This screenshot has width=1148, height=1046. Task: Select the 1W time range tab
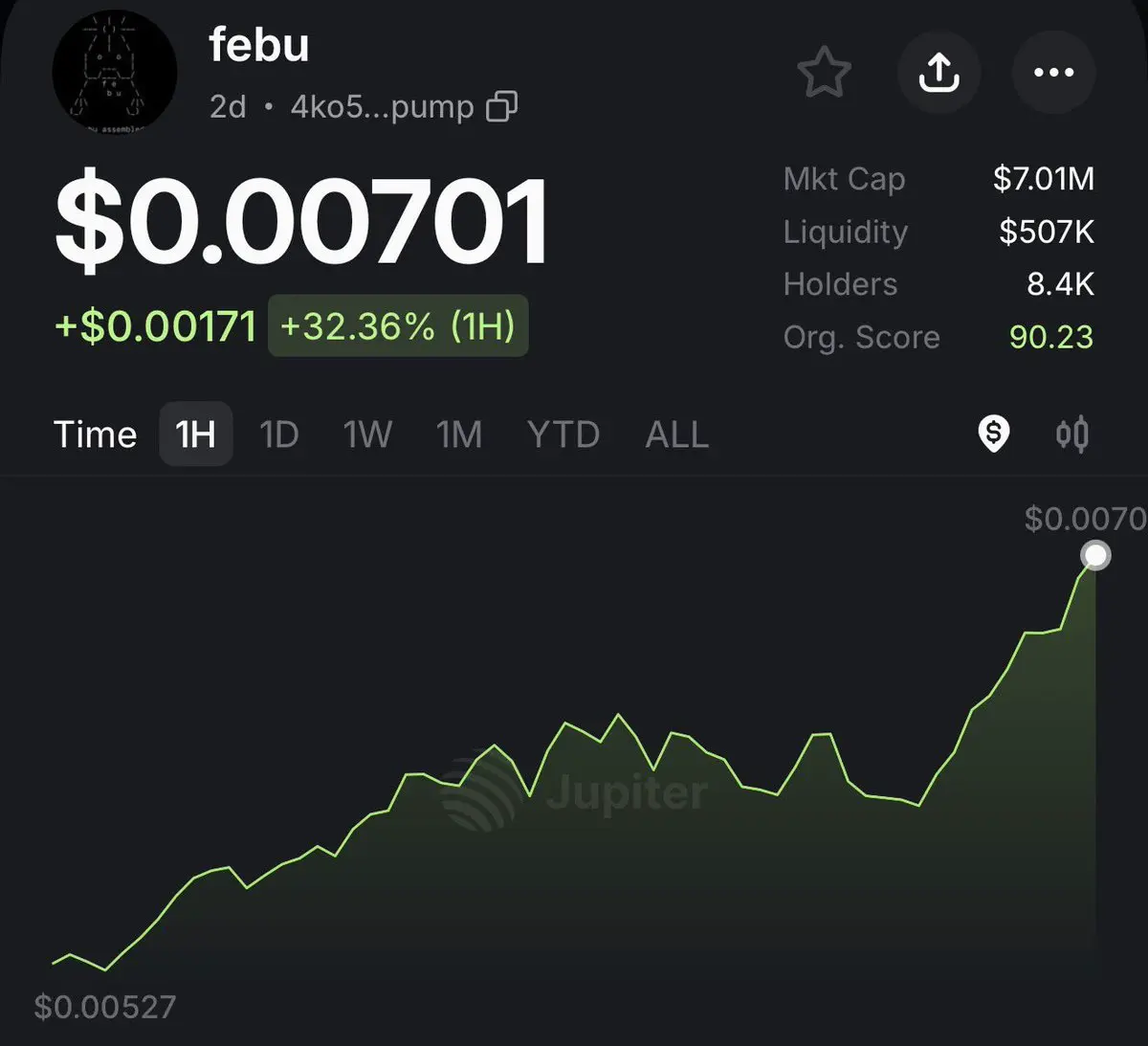(x=367, y=434)
